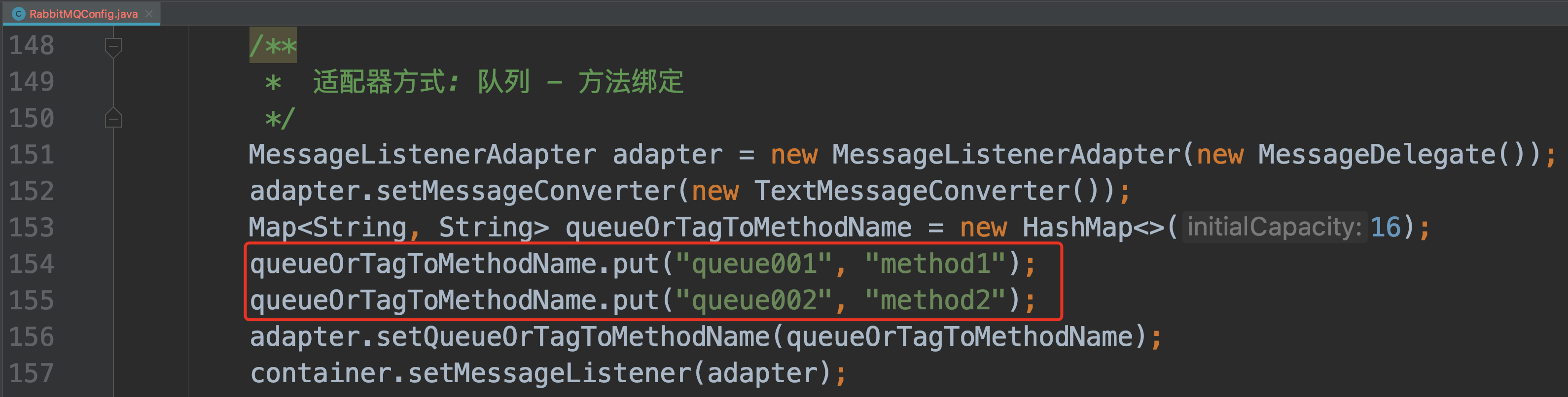Image resolution: width=1568 pixels, height=397 pixels.
Task: Collapse the doc comment at line 148
Action: [x=113, y=46]
